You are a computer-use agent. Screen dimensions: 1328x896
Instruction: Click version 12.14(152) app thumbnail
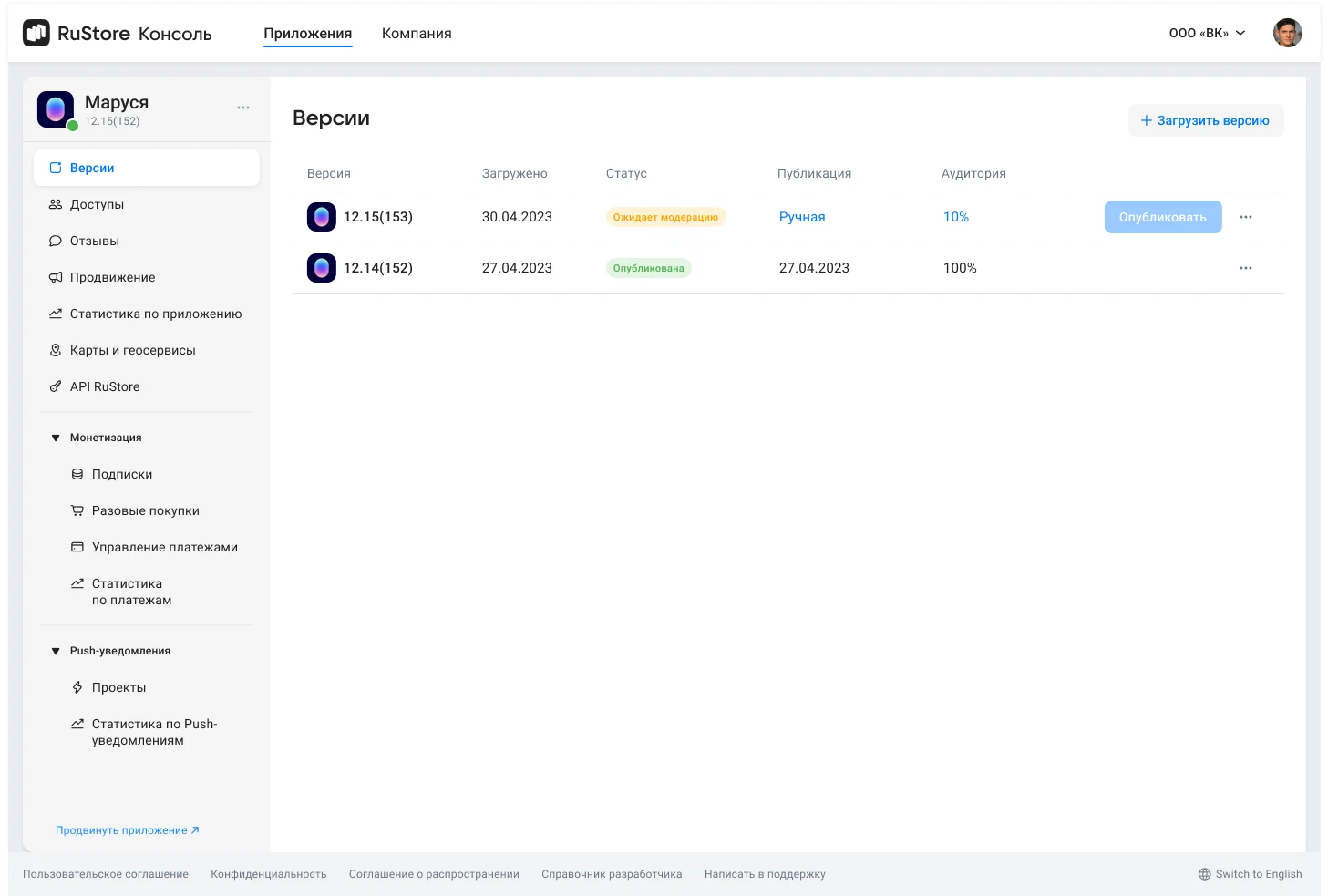(x=322, y=268)
